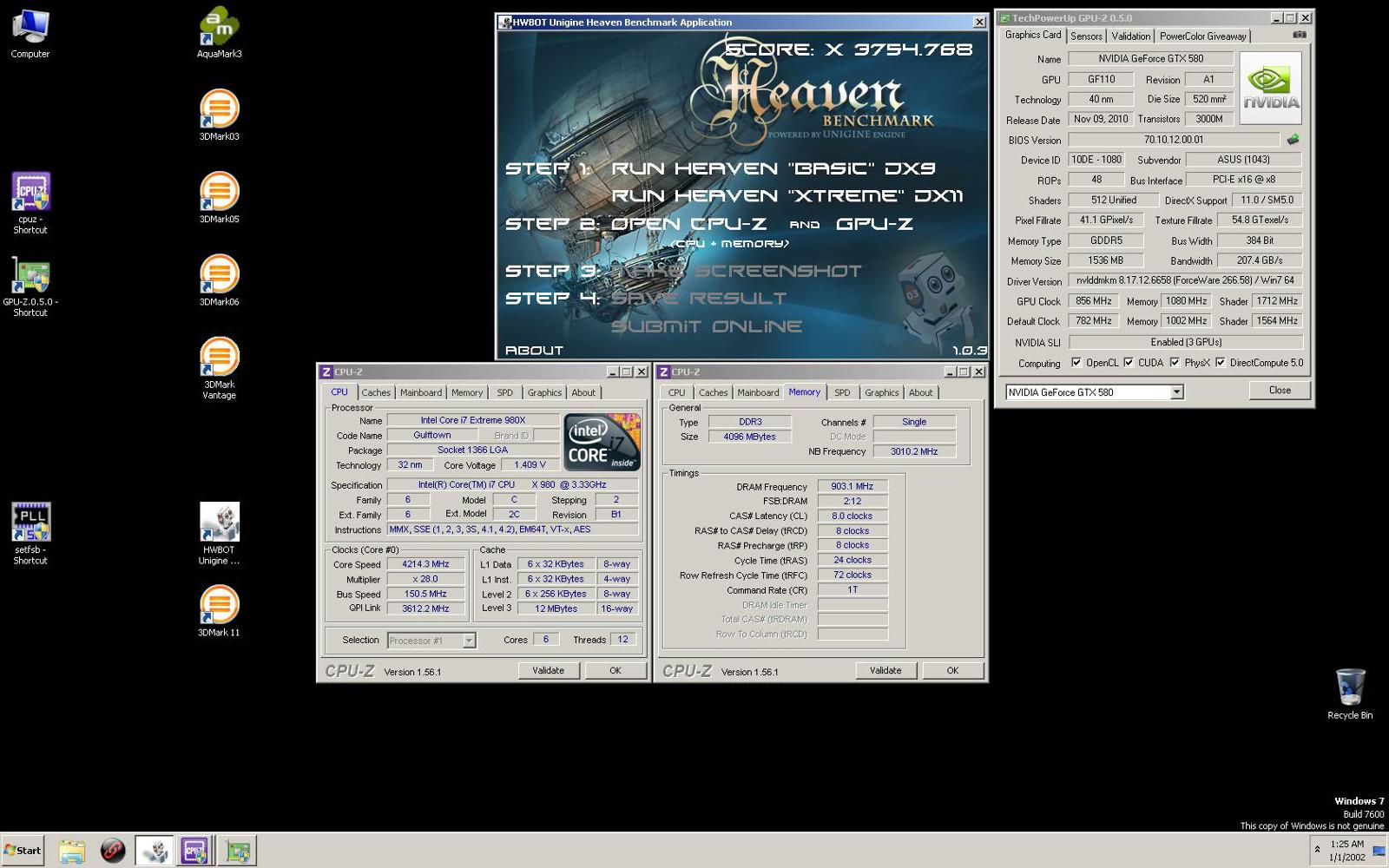Click Validate in right CPU-Z memory window

point(885,670)
